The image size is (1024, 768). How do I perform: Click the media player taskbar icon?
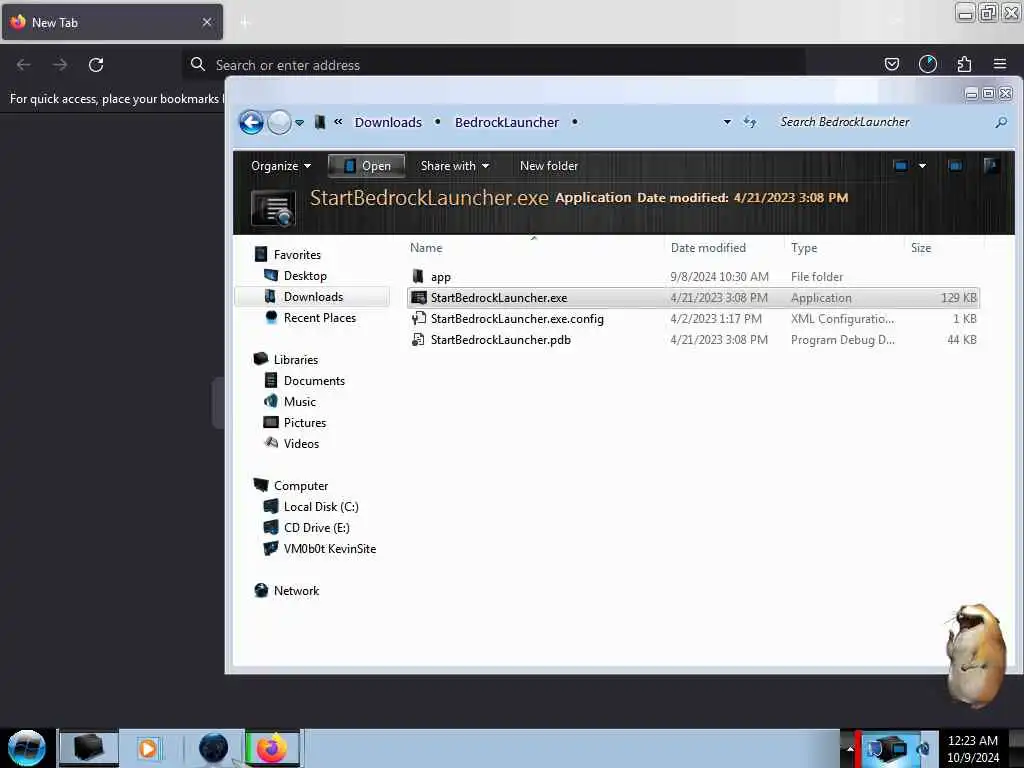tap(148, 748)
